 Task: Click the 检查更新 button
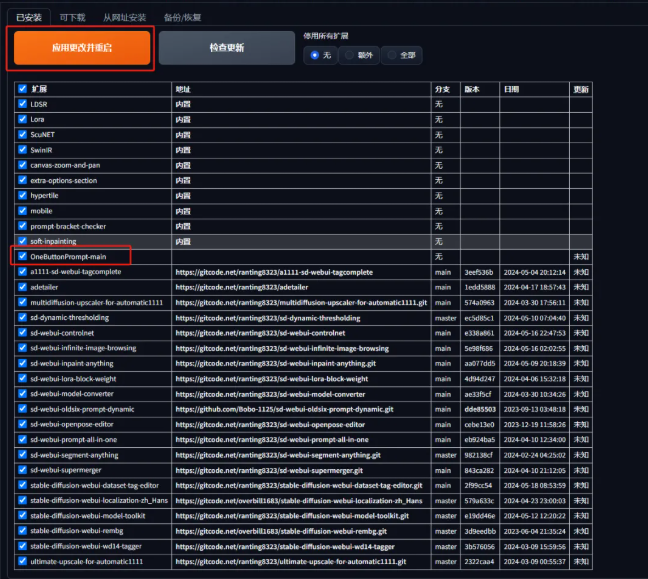(227, 48)
